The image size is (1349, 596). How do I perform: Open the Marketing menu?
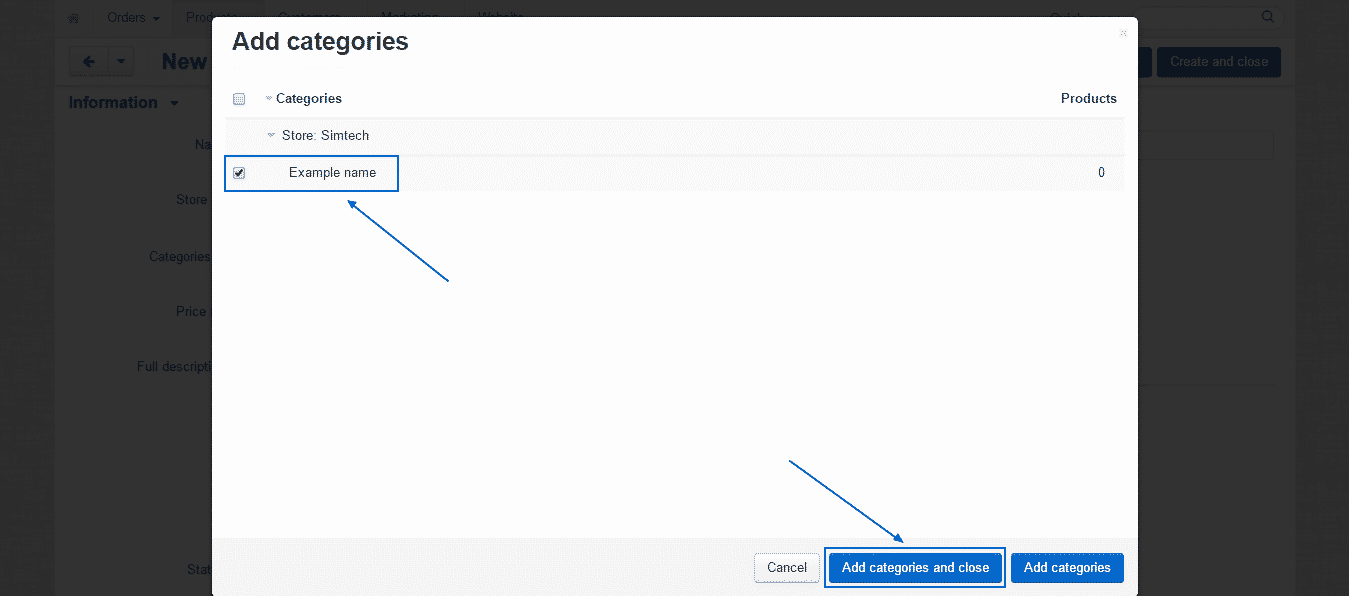[409, 17]
